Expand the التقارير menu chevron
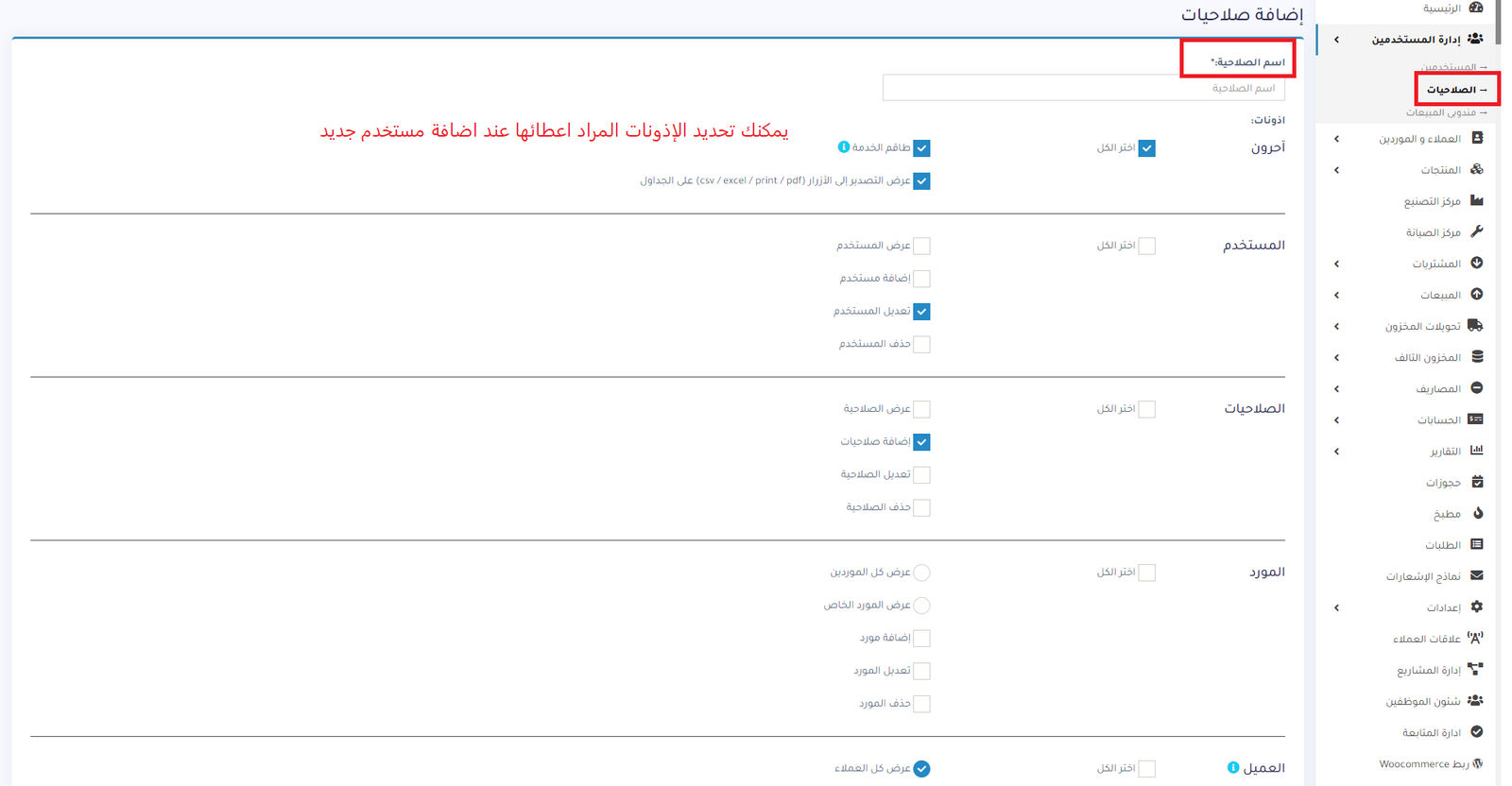Viewport: 1512px width, 786px height. coord(1336,452)
